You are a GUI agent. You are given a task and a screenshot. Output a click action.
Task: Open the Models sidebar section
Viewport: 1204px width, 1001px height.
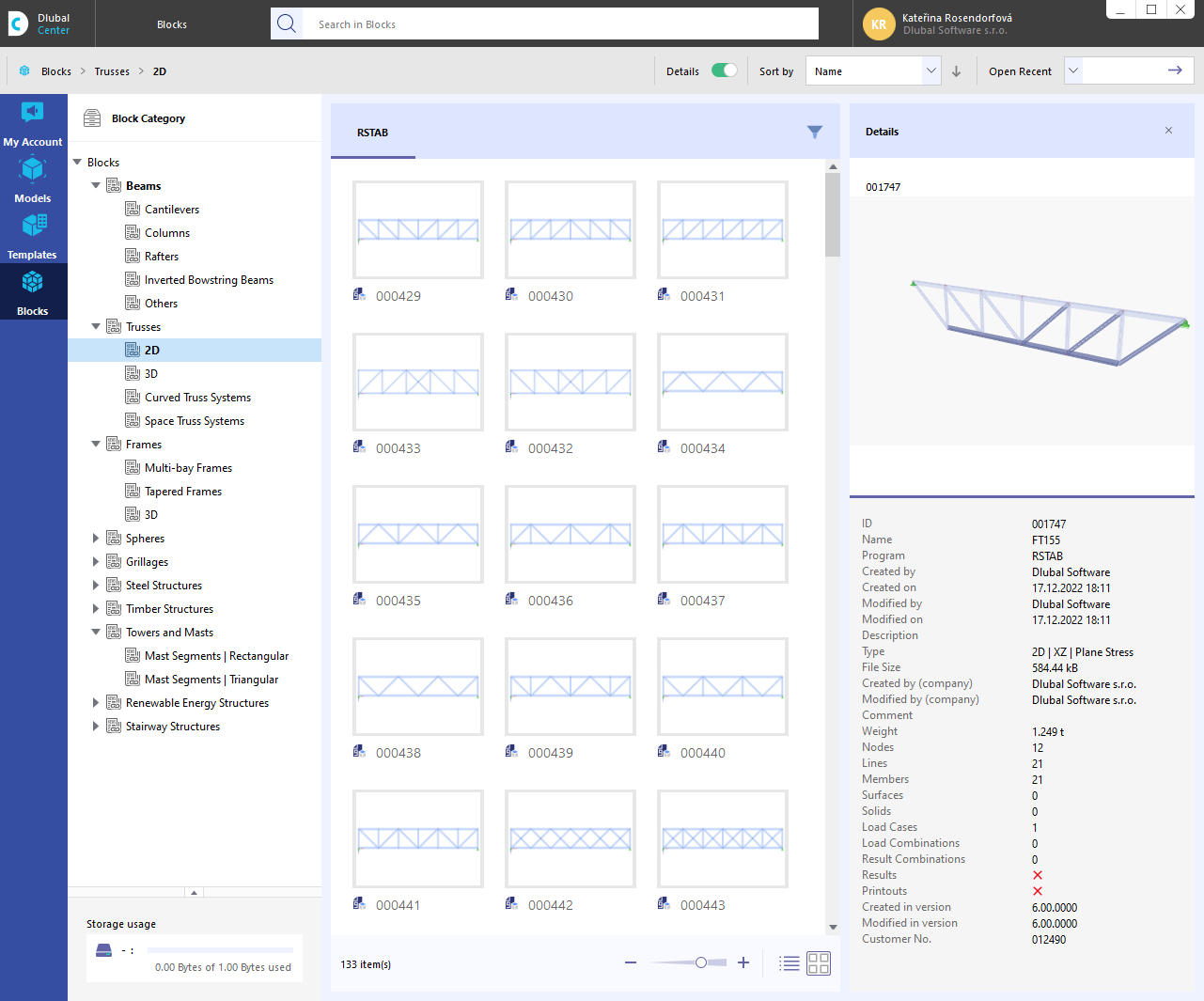(x=33, y=180)
